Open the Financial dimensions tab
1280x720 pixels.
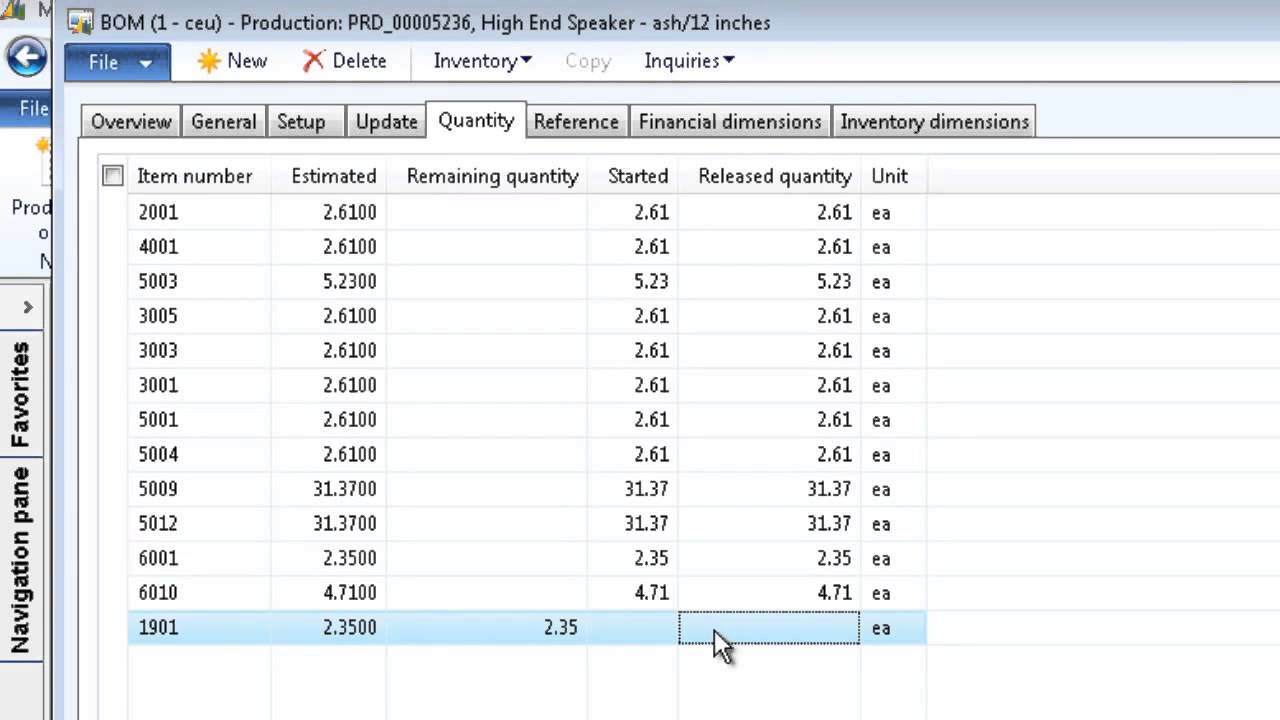click(x=730, y=121)
